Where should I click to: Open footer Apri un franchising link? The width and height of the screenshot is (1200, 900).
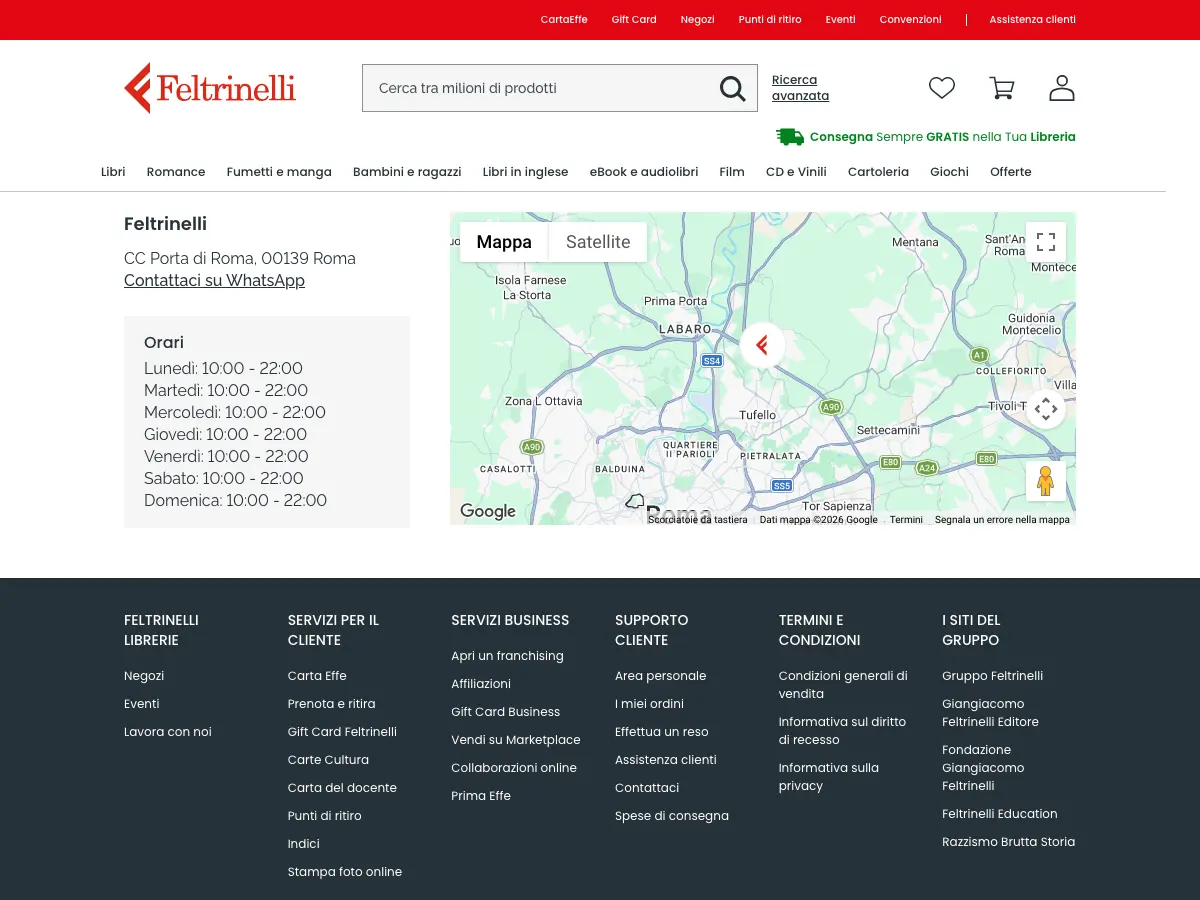(507, 656)
